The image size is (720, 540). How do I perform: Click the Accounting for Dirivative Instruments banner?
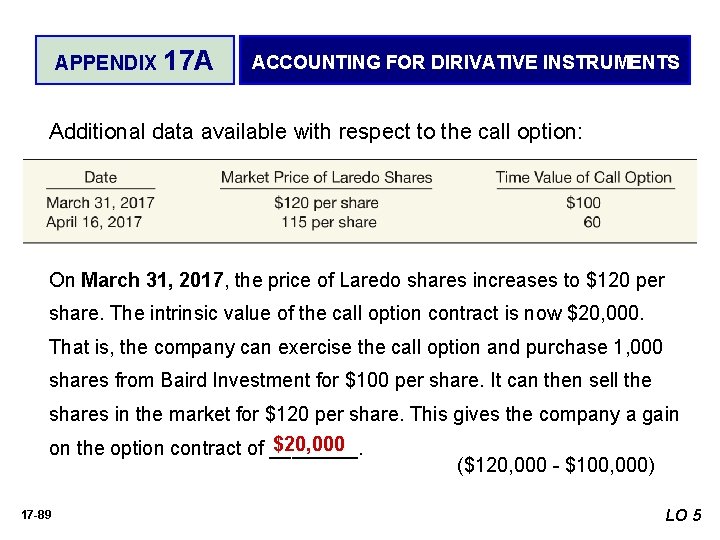465,60
